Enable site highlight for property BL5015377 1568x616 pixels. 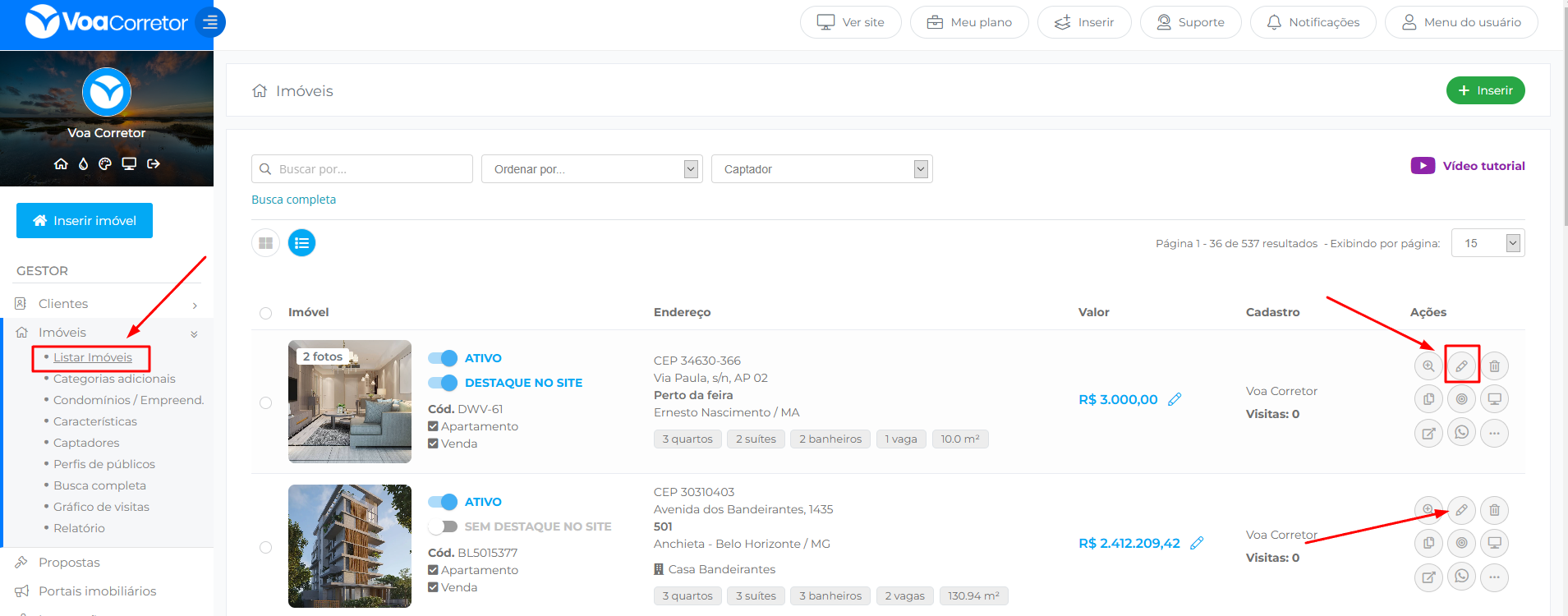pyautogui.click(x=443, y=526)
